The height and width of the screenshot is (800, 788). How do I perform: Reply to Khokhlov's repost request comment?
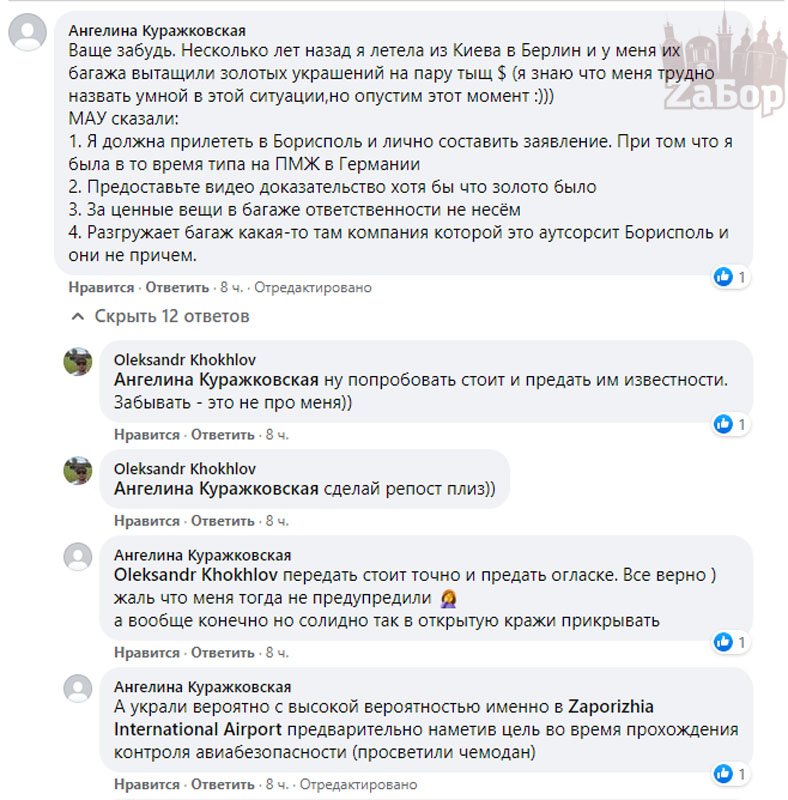tap(223, 521)
